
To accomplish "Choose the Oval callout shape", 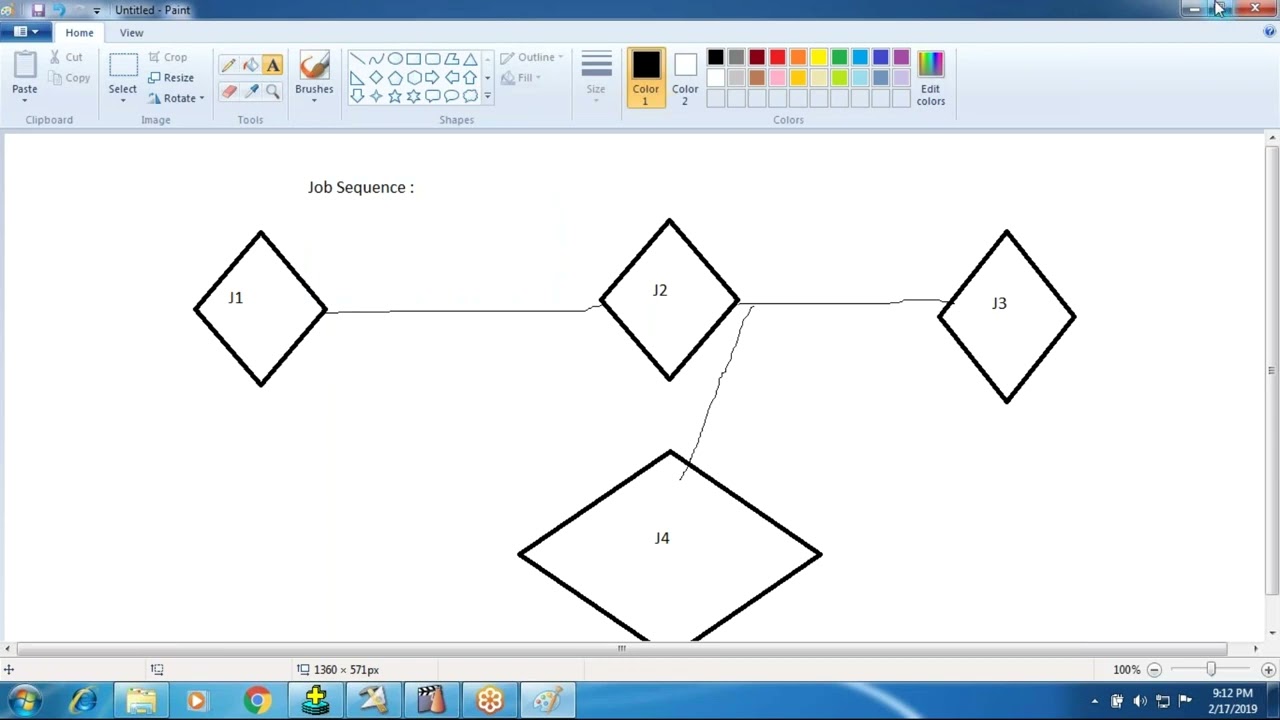I will coord(451,96).
